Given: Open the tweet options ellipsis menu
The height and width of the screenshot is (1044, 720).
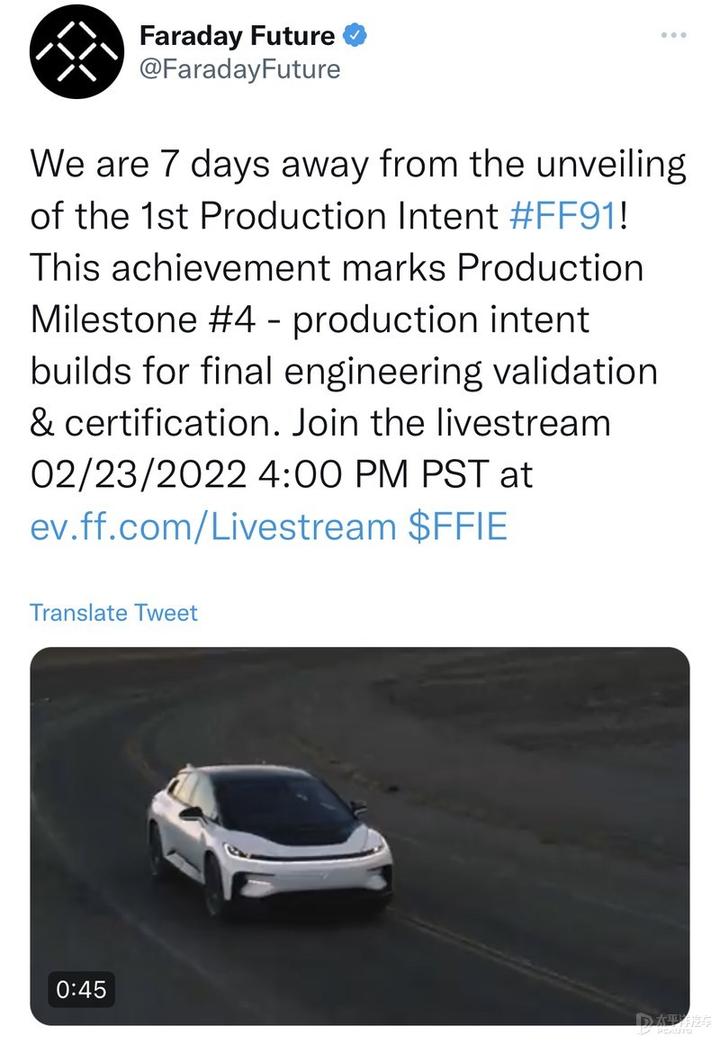Looking at the screenshot, I should tap(672, 33).
